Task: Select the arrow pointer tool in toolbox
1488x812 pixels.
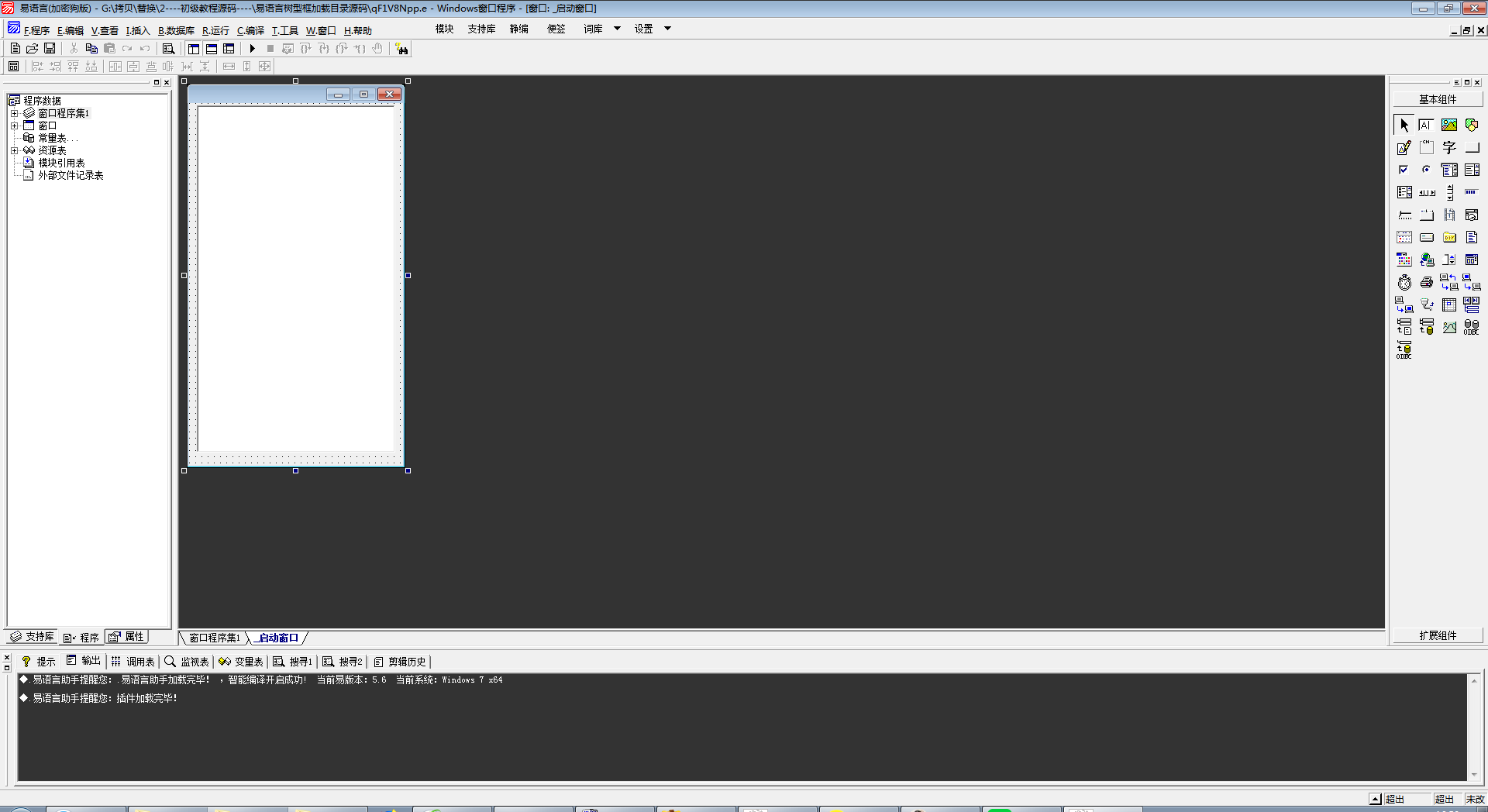Action: pyautogui.click(x=1404, y=125)
